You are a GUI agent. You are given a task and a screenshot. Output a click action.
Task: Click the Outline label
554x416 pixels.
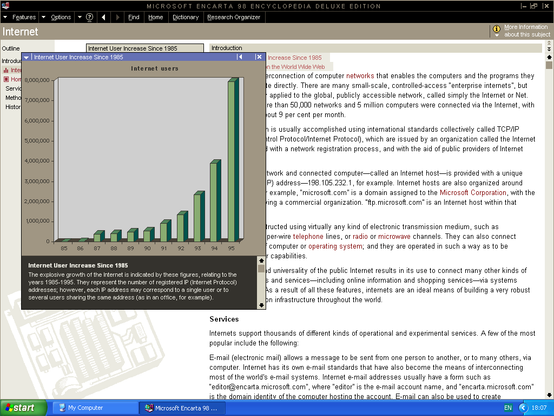[11, 48]
